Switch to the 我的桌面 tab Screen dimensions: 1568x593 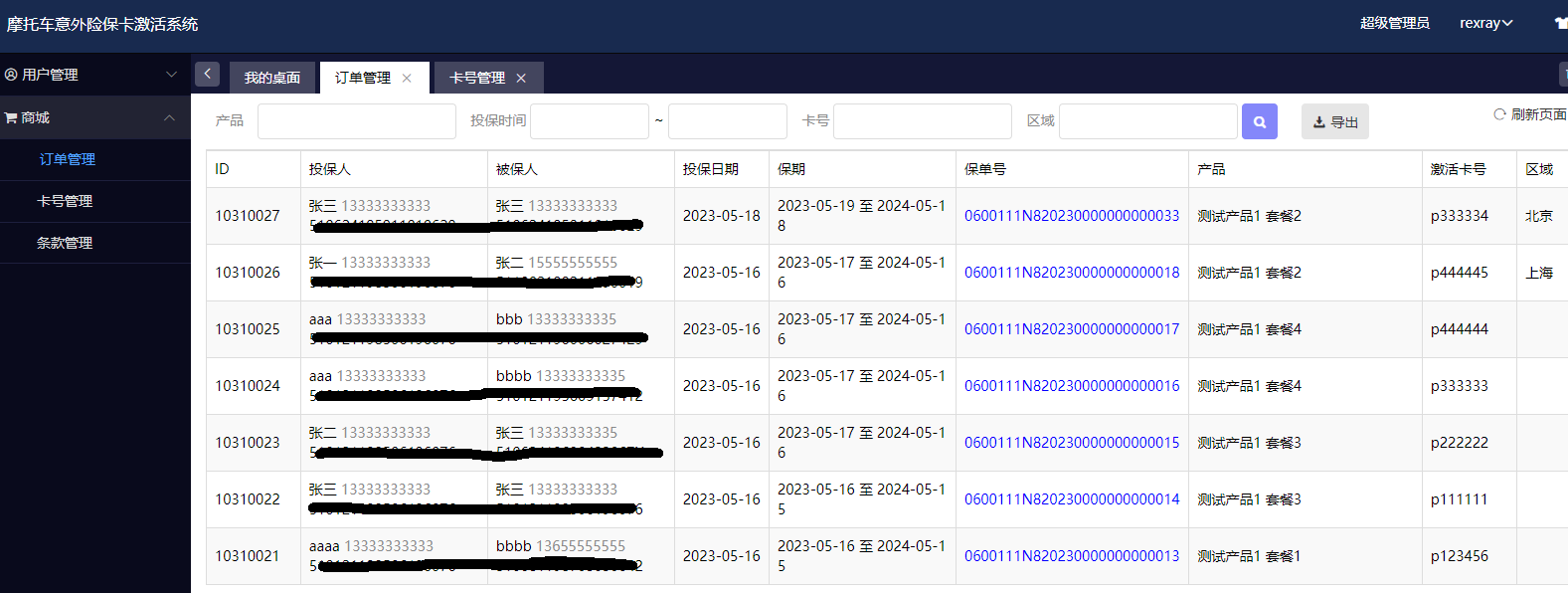(272, 78)
